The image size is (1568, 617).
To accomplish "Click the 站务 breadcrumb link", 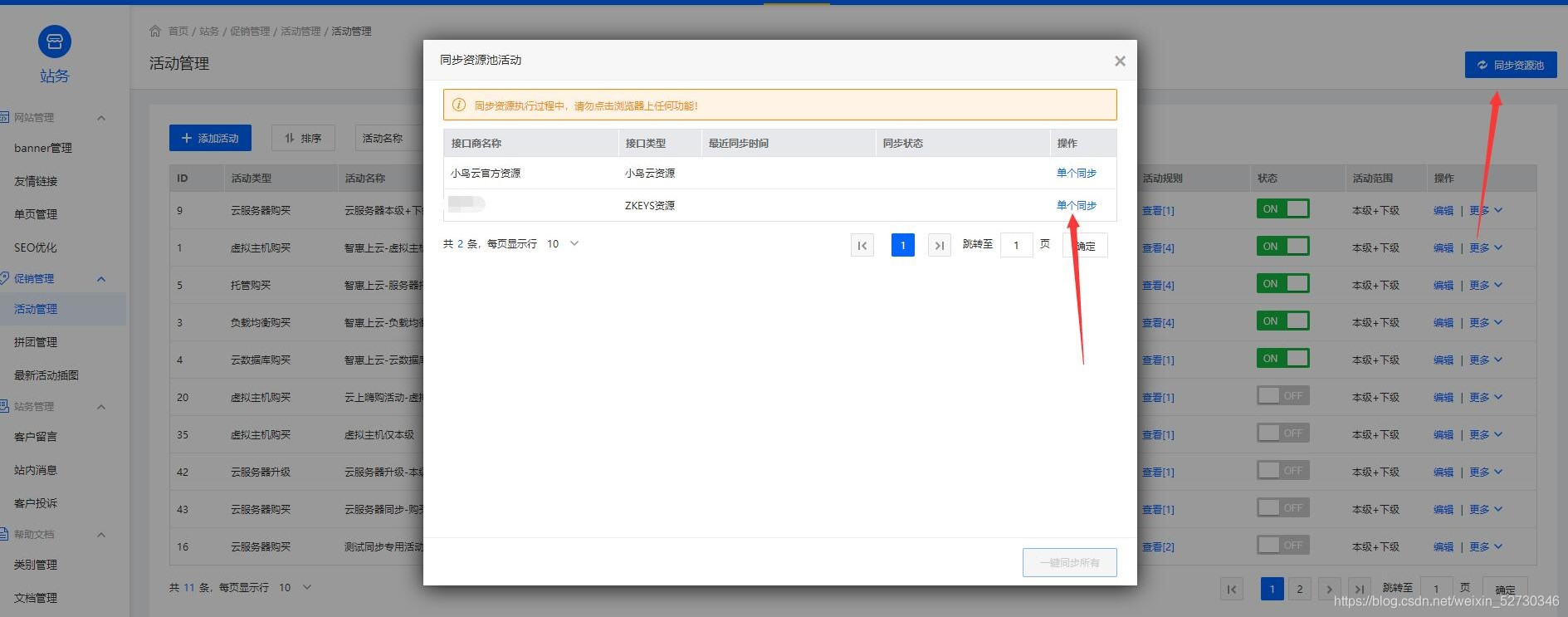I will tap(209, 31).
